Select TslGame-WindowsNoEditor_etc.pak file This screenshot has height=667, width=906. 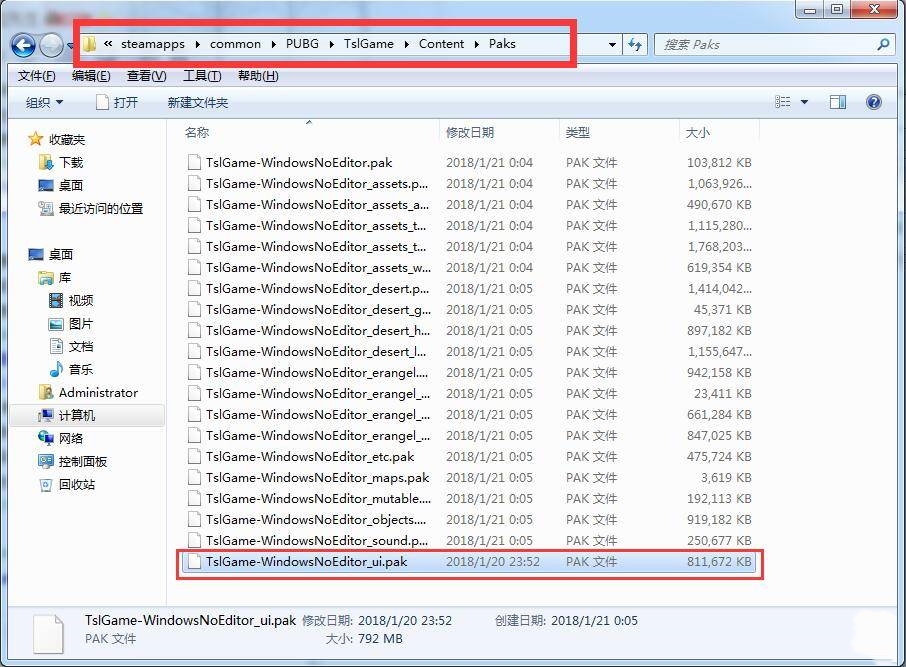pyautogui.click(x=469, y=457)
